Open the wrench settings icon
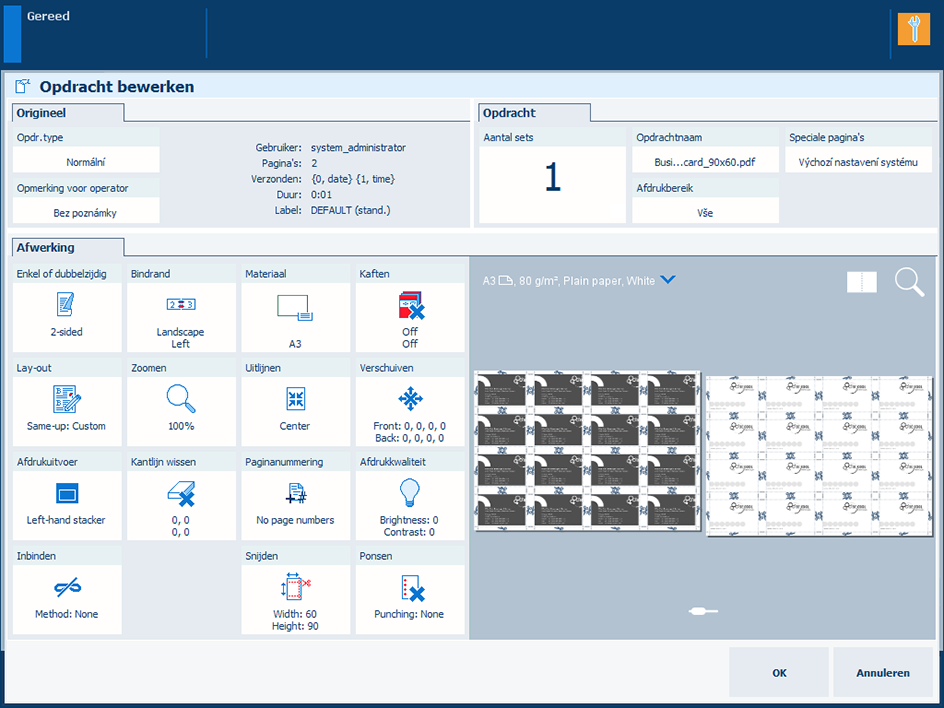This screenshot has width=944, height=708. coord(913,29)
